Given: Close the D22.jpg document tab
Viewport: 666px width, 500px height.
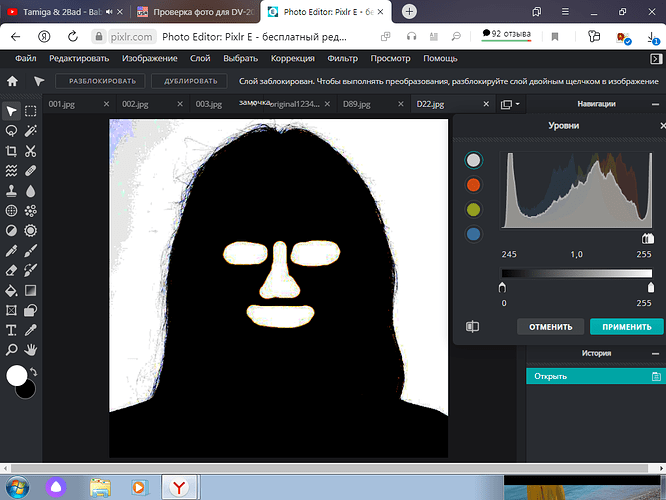Looking at the screenshot, I should tap(486, 104).
